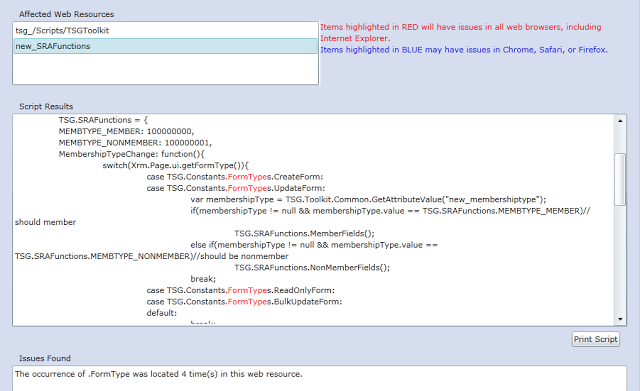640x391 pixels.
Task: Click the Script Results label
Action: point(46,107)
